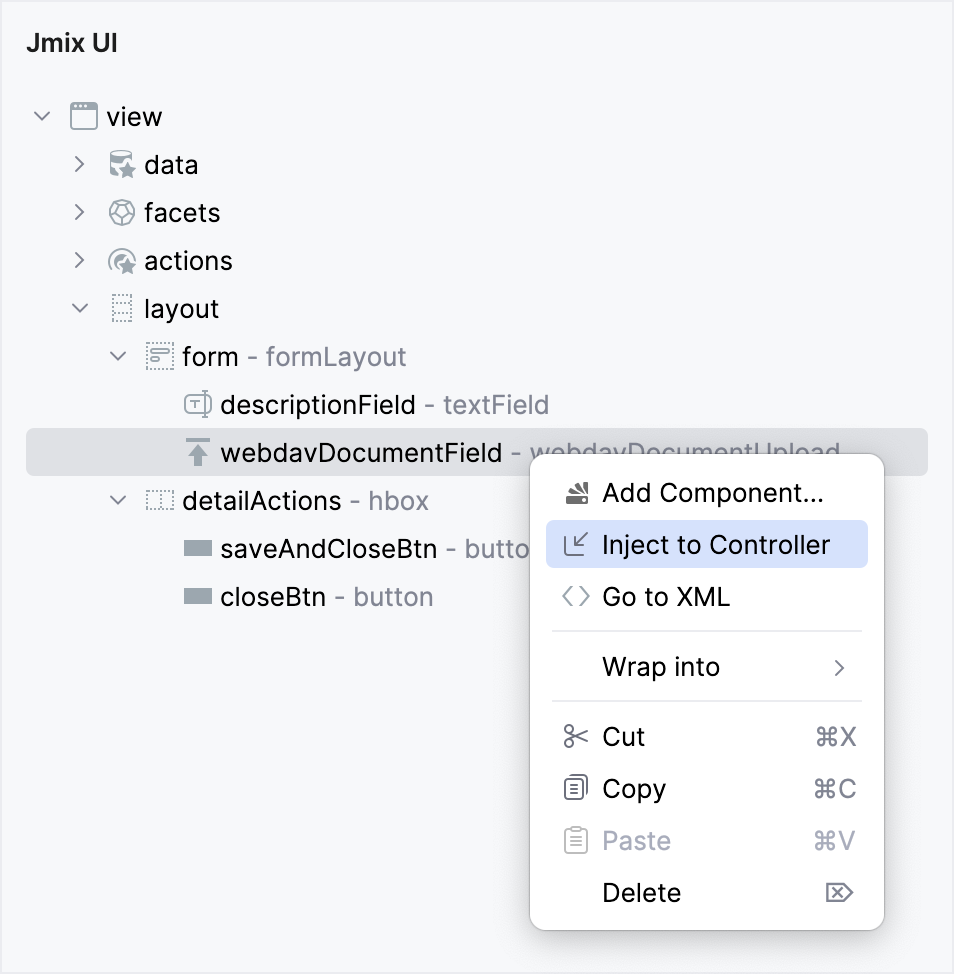Click the textField icon beside descriptionField
This screenshot has height=974, width=954.
point(196,404)
